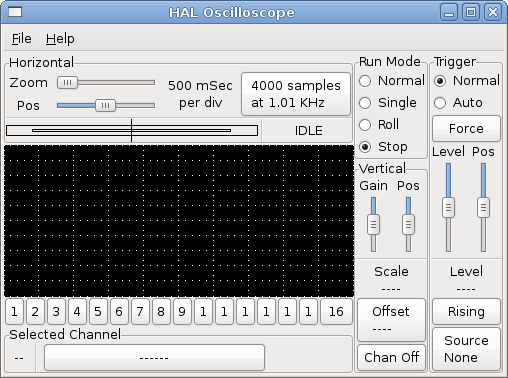Click the black oscilloscope waveform display

[x=179, y=221]
